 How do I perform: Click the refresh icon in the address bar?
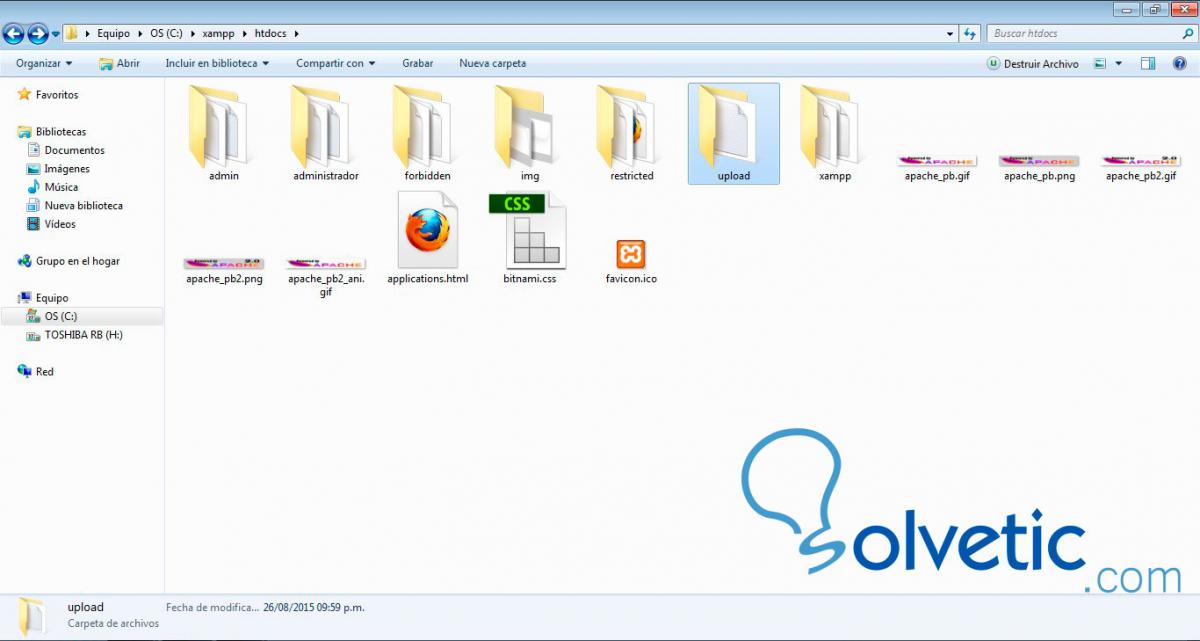click(x=969, y=33)
